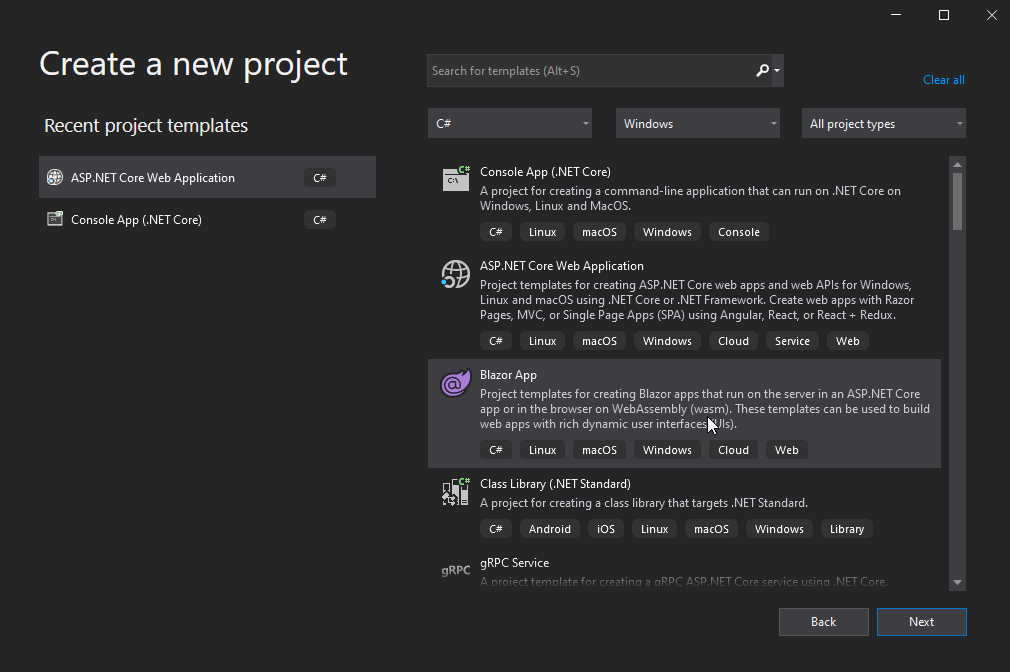The image size is (1010, 672).
Task: Minimize the Create a new project window
Action: pos(895,15)
